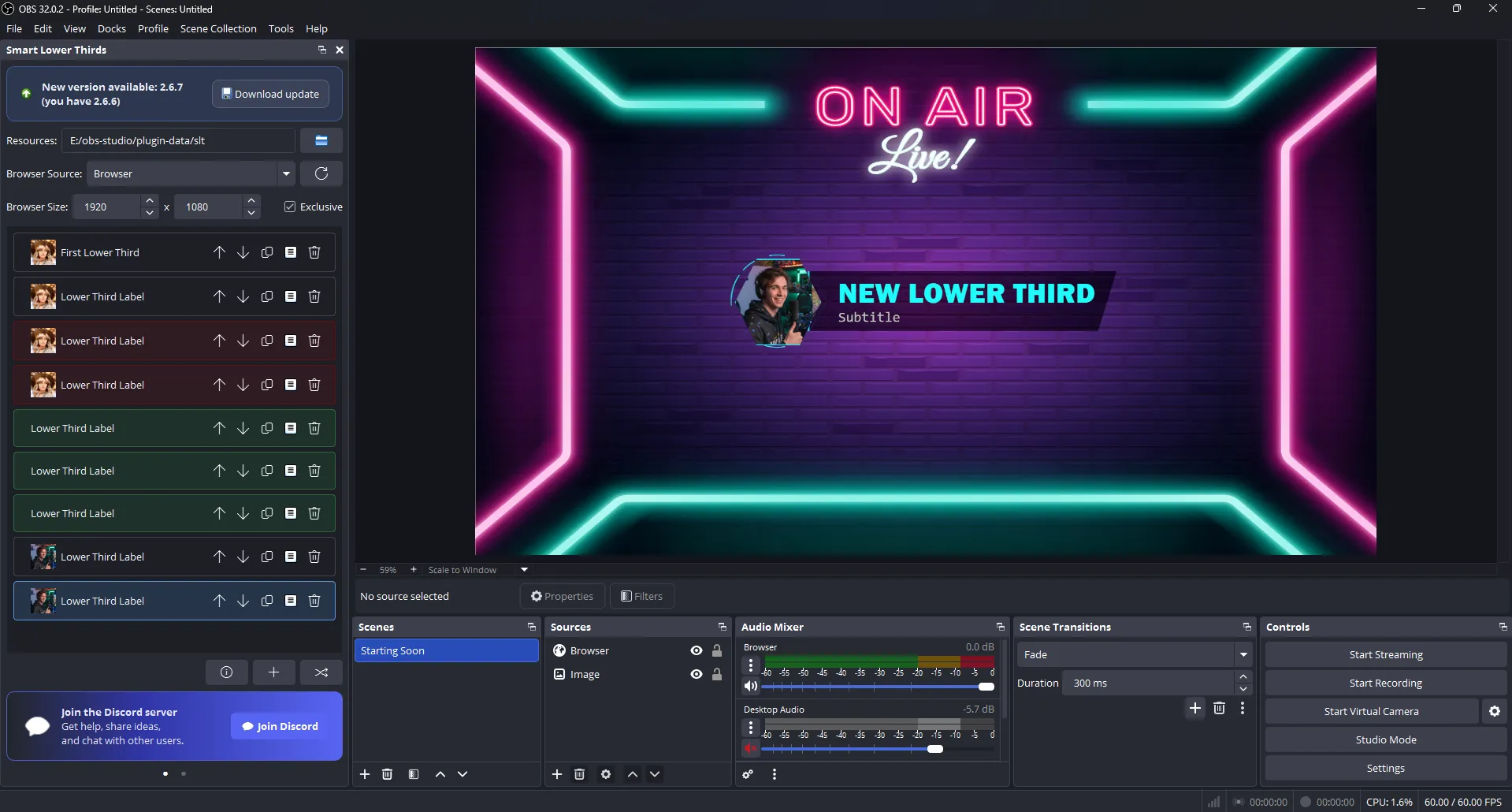Open scene filters icon
The height and width of the screenshot is (812, 1512).
(x=413, y=774)
